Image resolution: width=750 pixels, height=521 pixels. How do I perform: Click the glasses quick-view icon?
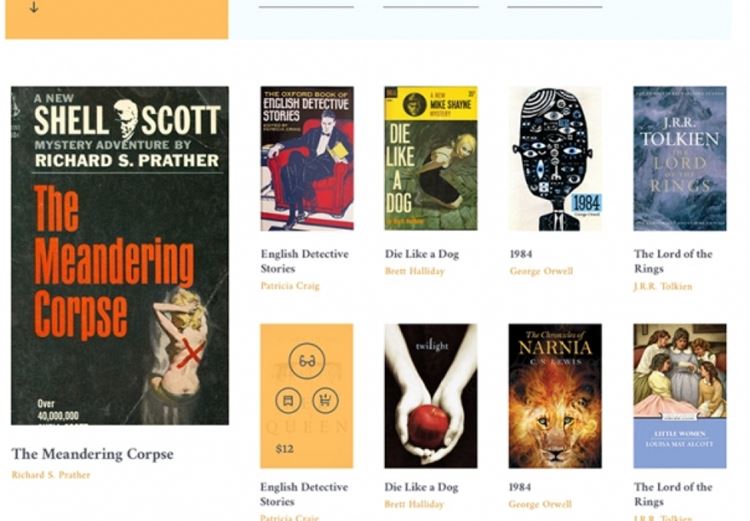(x=307, y=361)
